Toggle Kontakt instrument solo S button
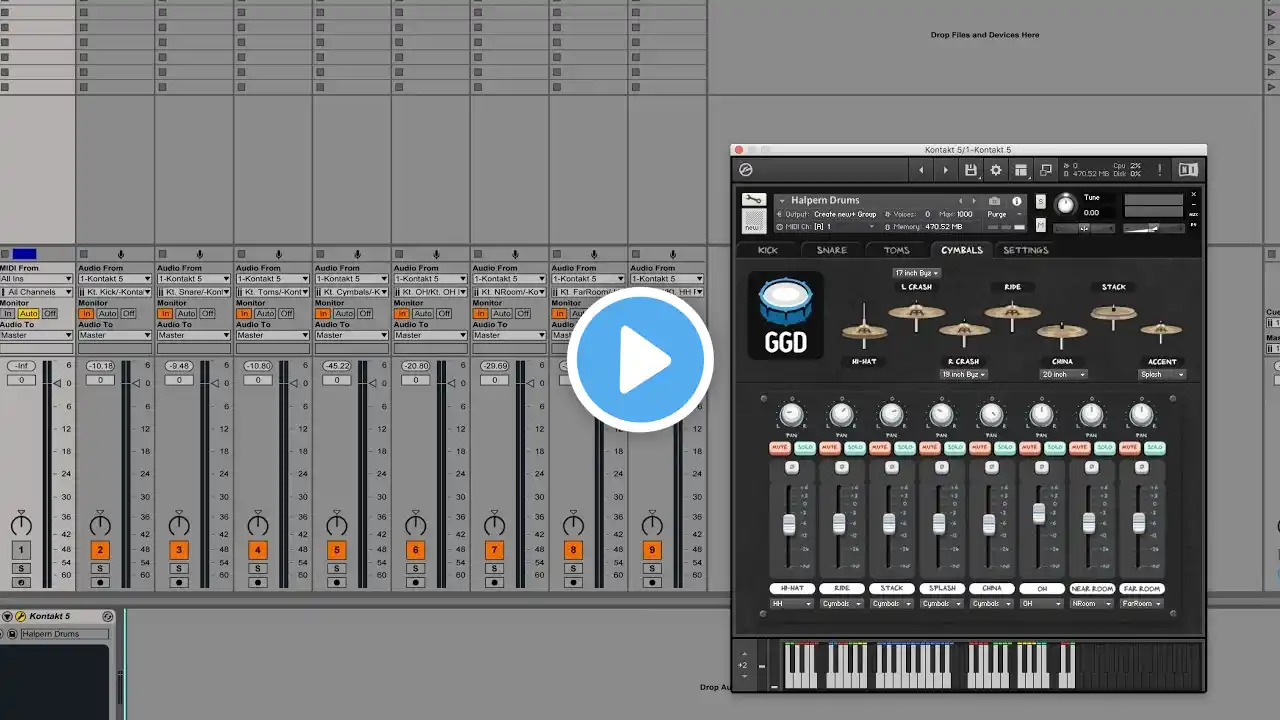 1041,200
